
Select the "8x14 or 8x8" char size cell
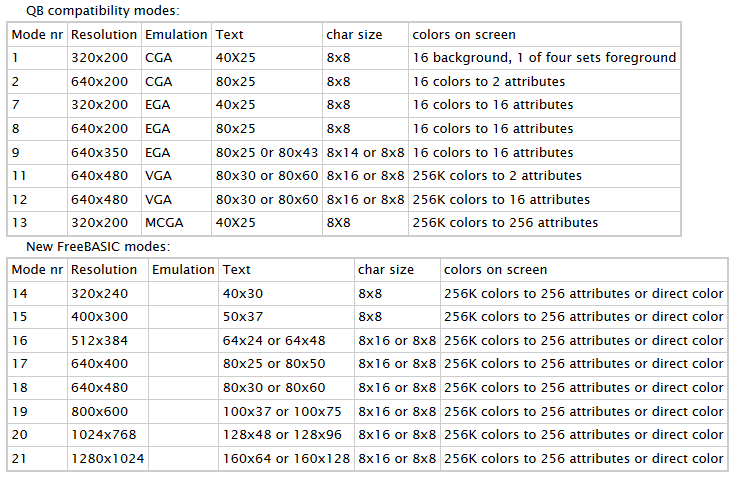pos(365,152)
